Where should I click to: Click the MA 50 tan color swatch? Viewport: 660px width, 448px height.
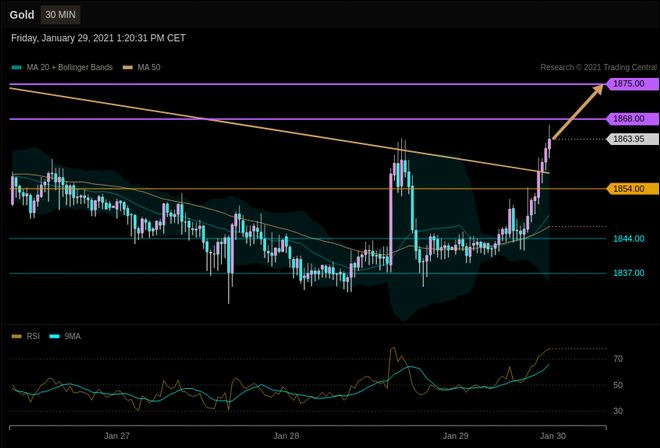[x=128, y=67]
